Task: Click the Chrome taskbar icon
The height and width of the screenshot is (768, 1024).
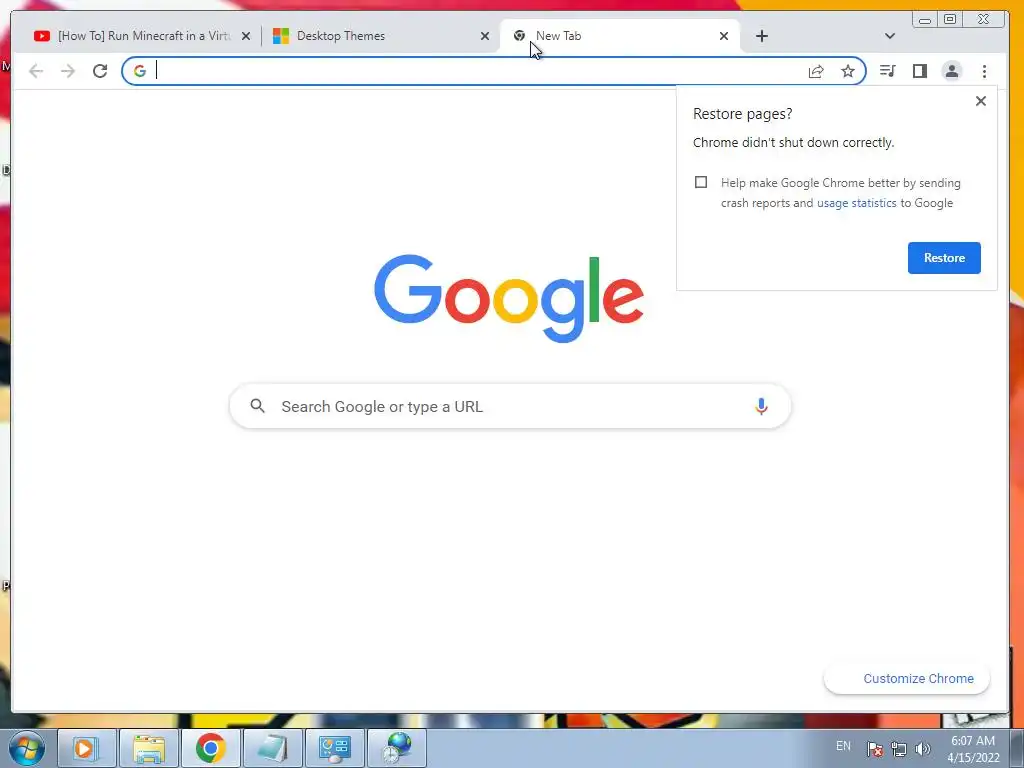Action: pyautogui.click(x=210, y=748)
